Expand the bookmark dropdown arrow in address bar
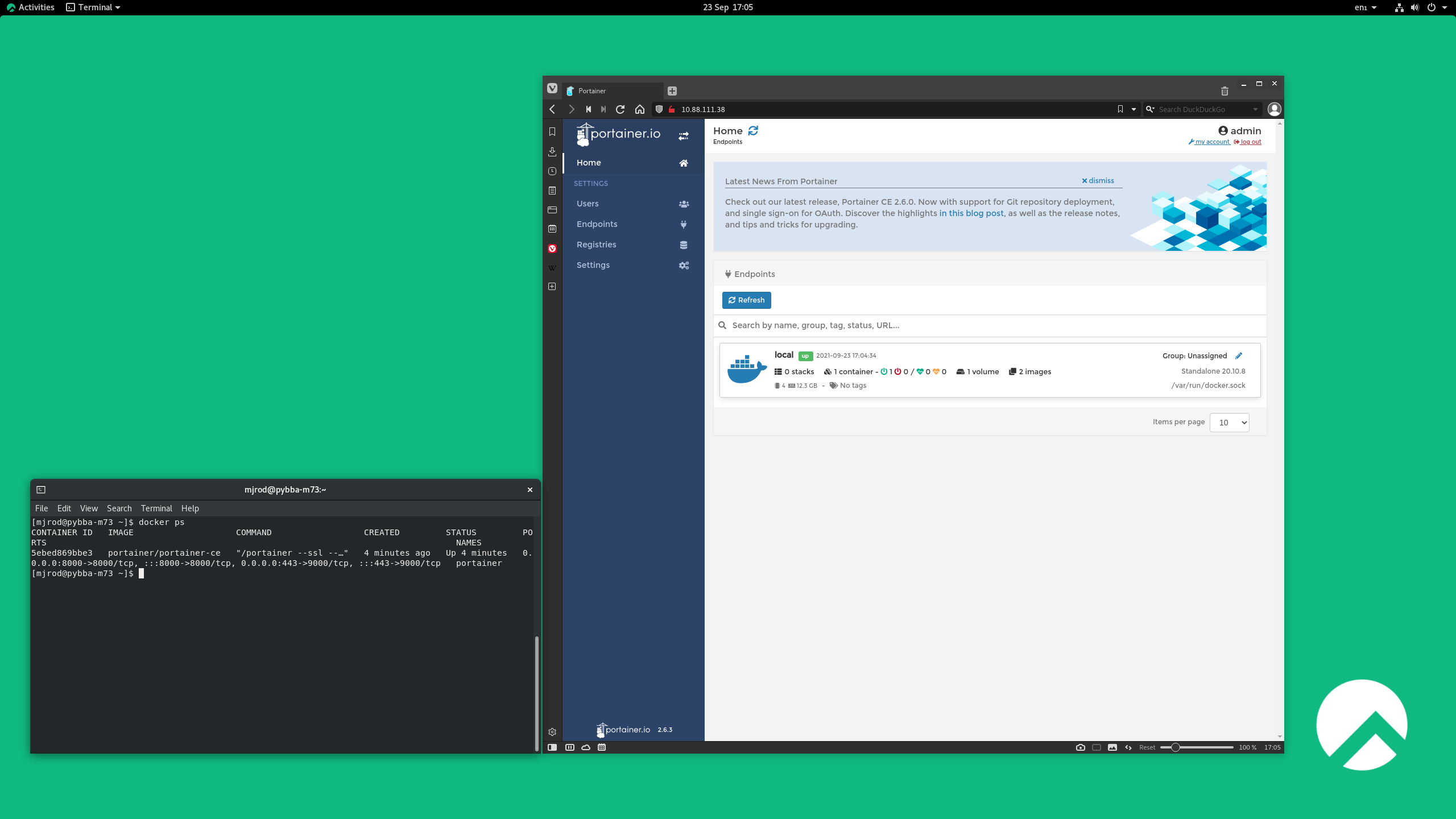Image resolution: width=1456 pixels, height=819 pixels. 1134,109
